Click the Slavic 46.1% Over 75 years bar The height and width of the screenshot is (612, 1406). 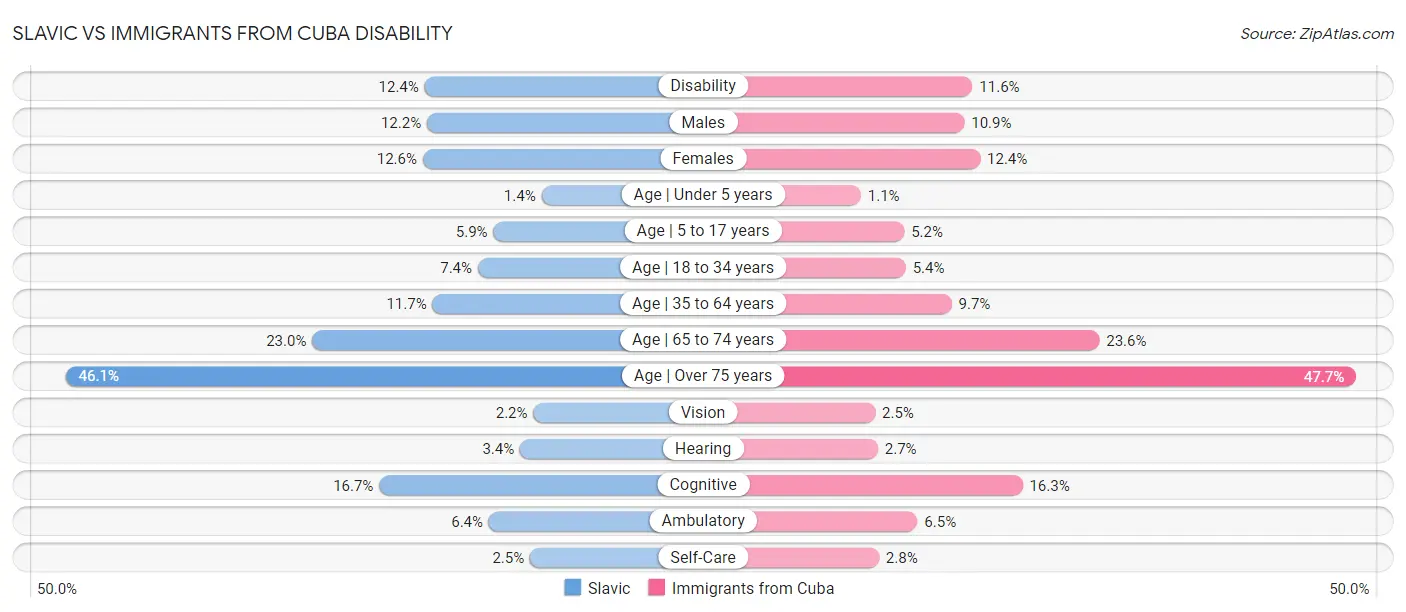343,376
